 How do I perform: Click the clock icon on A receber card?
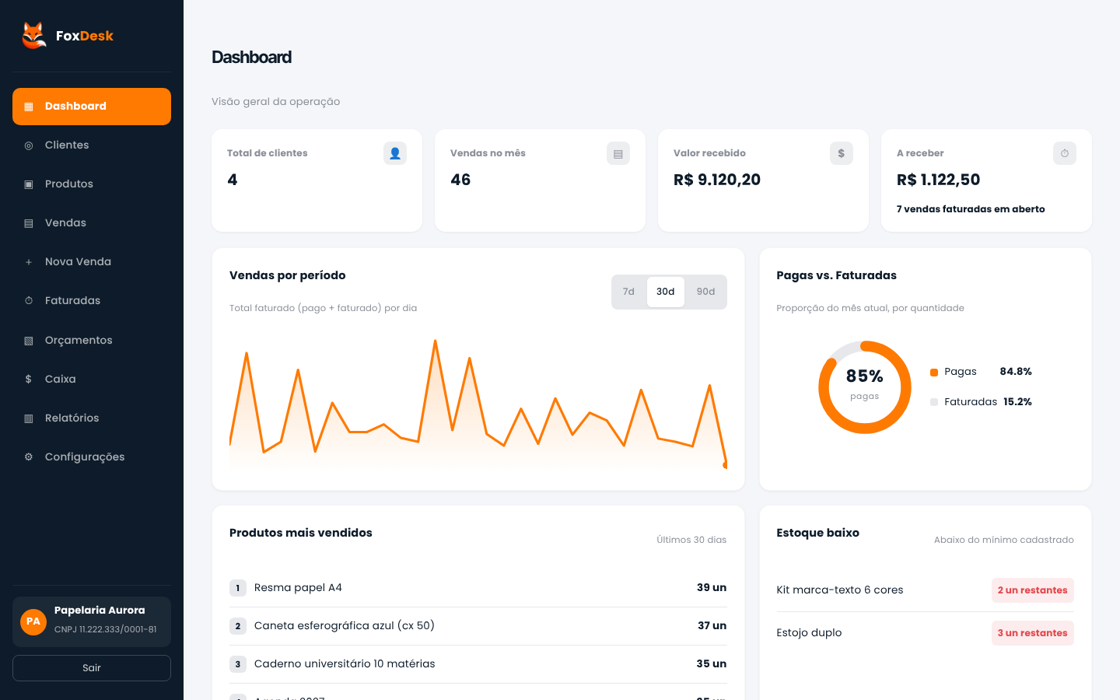click(1064, 154)
